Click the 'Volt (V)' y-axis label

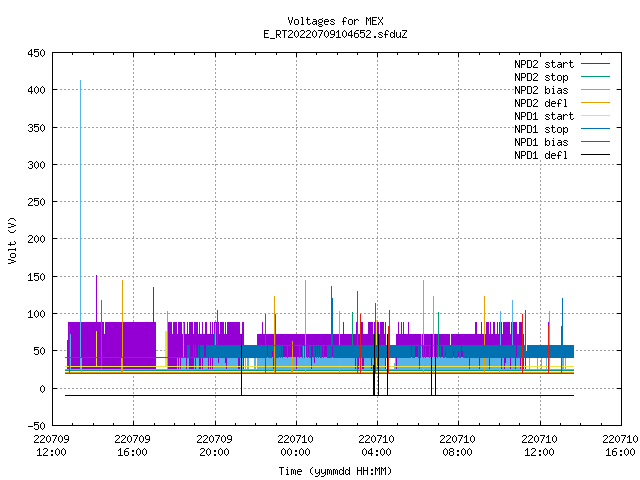pyautogui.click(x=12, y=240)
